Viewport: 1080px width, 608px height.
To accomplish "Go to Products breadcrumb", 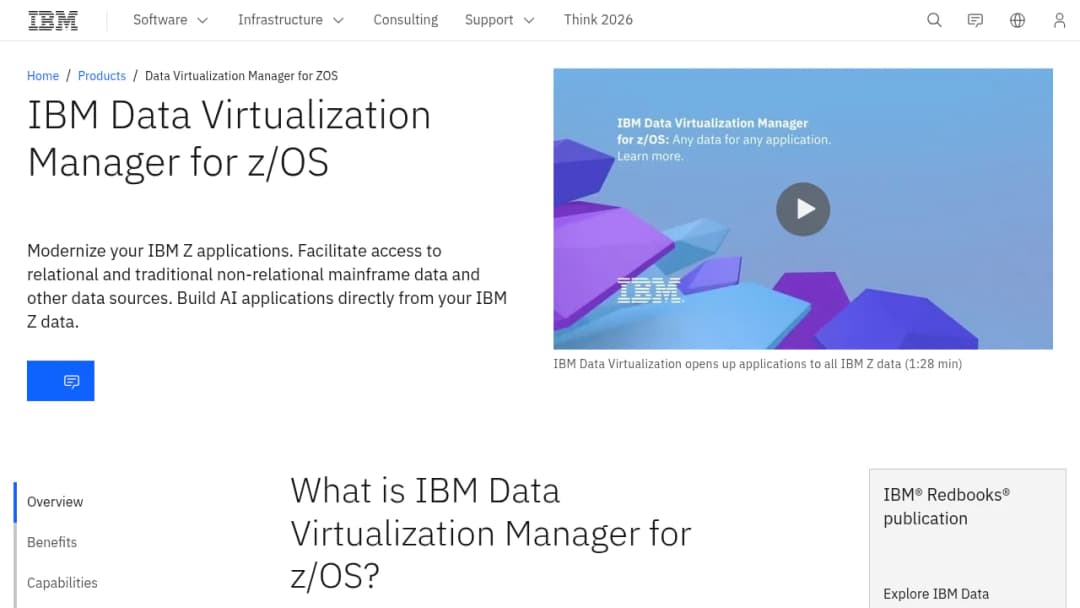I will click(102, 76).
